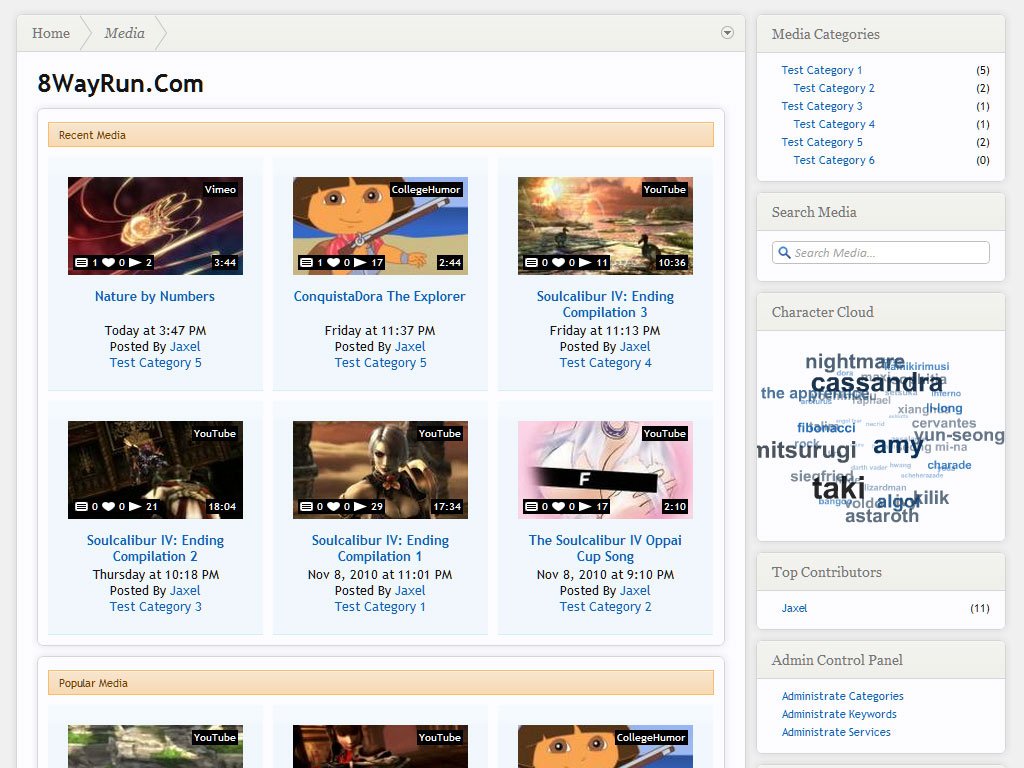The image size is (1024, 768).
Task: Go to Home breadcrumb
Action: pyautogui.click(x=51, y=33)
